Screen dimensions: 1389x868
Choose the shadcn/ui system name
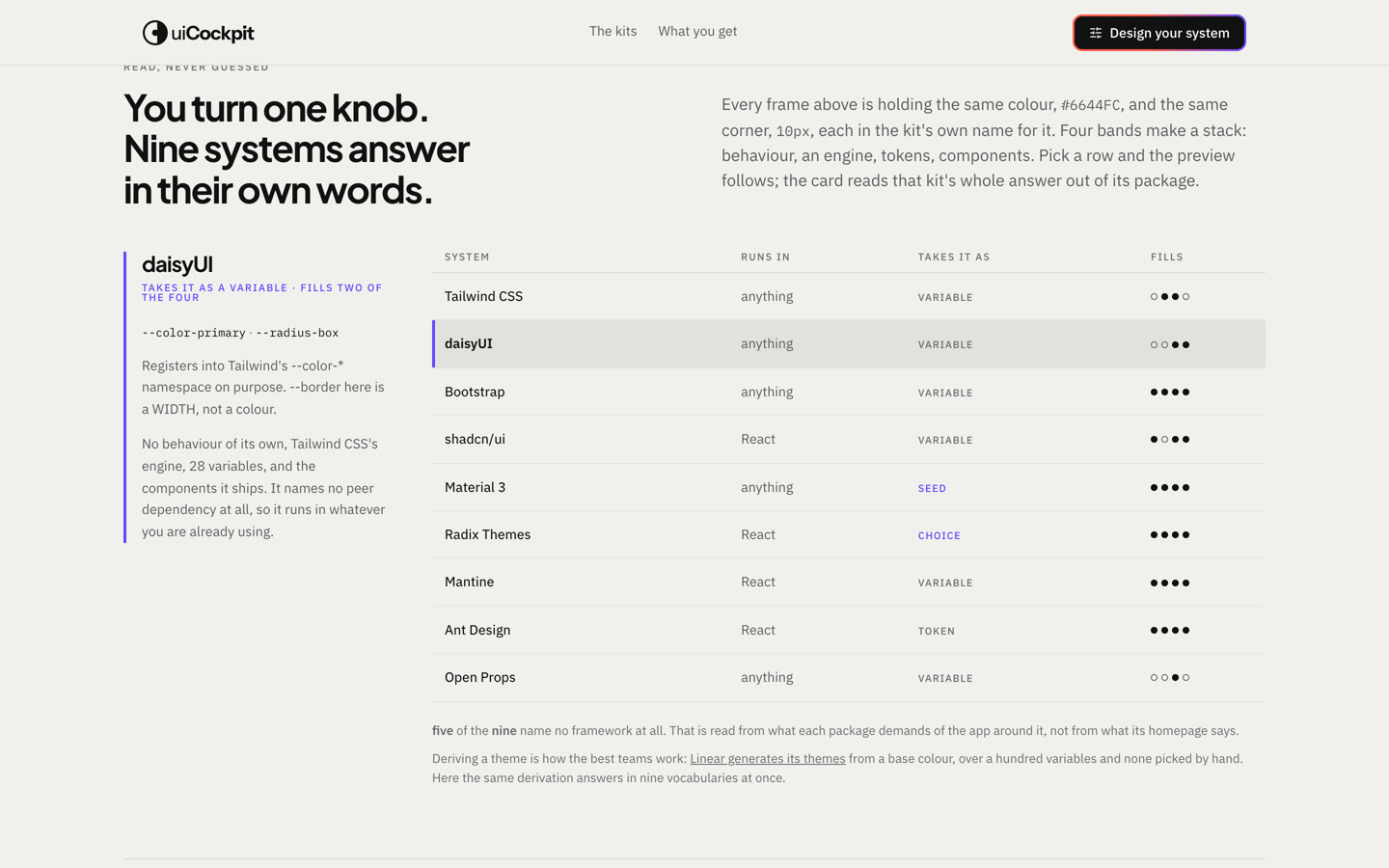pyautogui.click(x=475, y=439)
